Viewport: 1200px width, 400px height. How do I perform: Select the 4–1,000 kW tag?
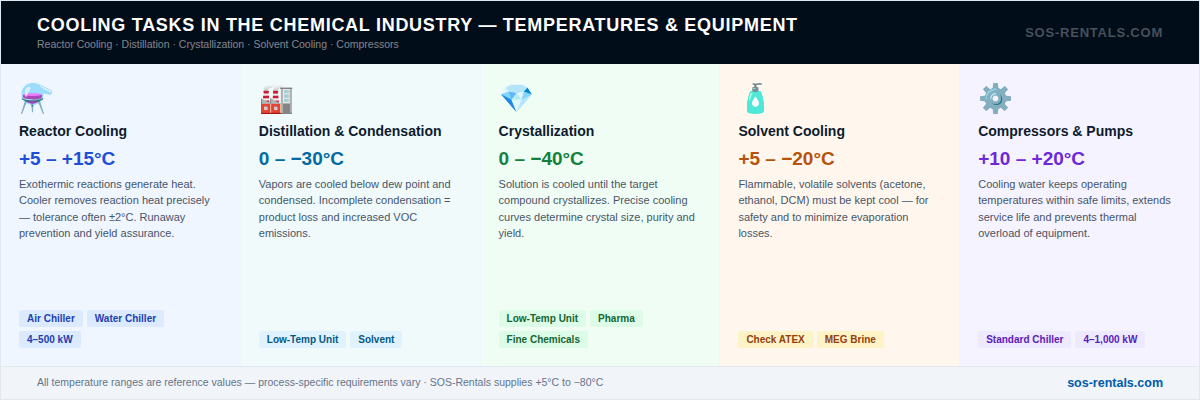tap(1110, 339)
